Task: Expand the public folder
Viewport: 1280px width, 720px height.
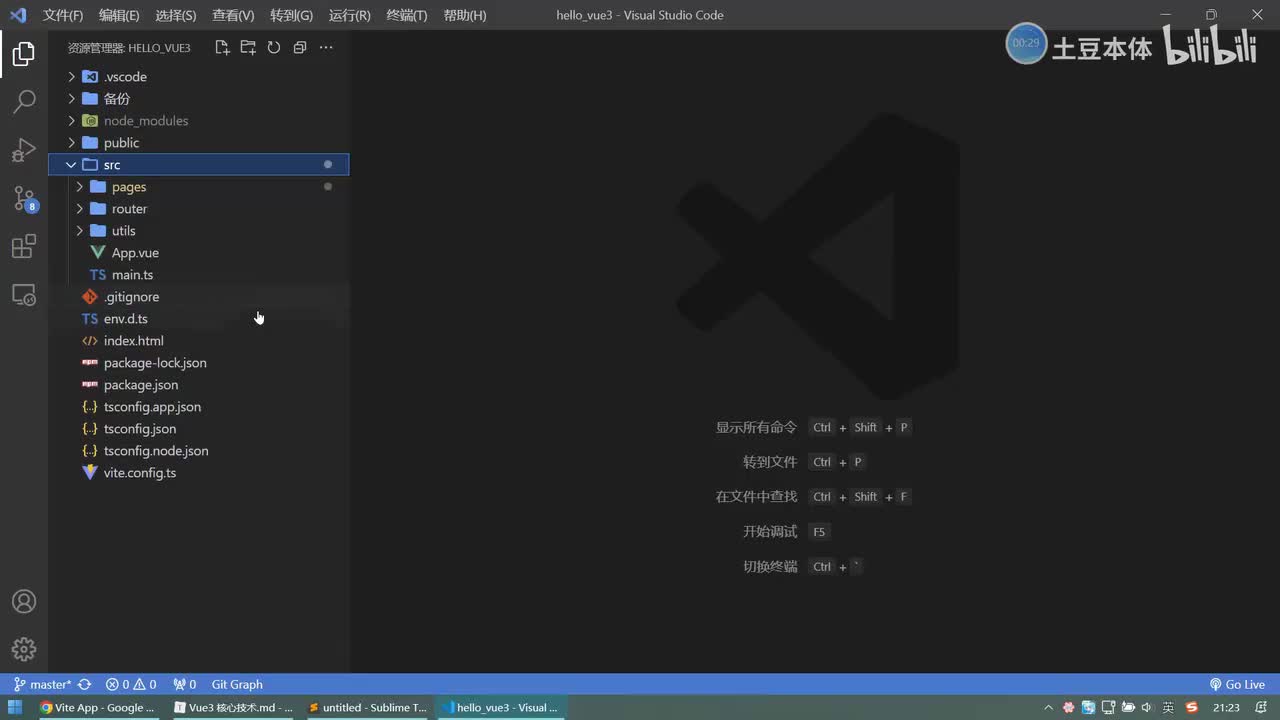Action: pyautogui.click(x=71, y=143)
